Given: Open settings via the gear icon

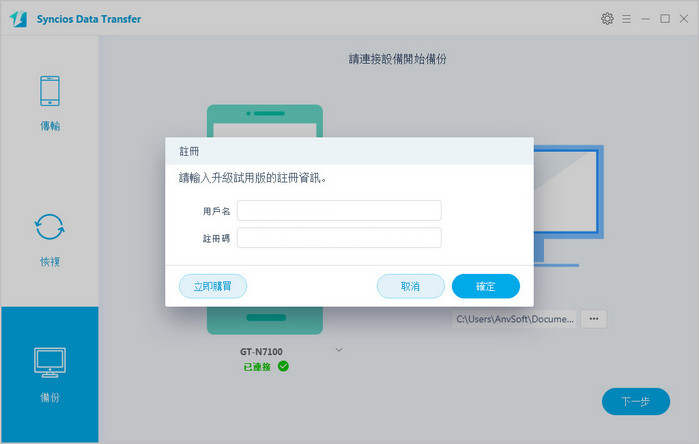Looking at the screenshot, I should click(607, 19).
